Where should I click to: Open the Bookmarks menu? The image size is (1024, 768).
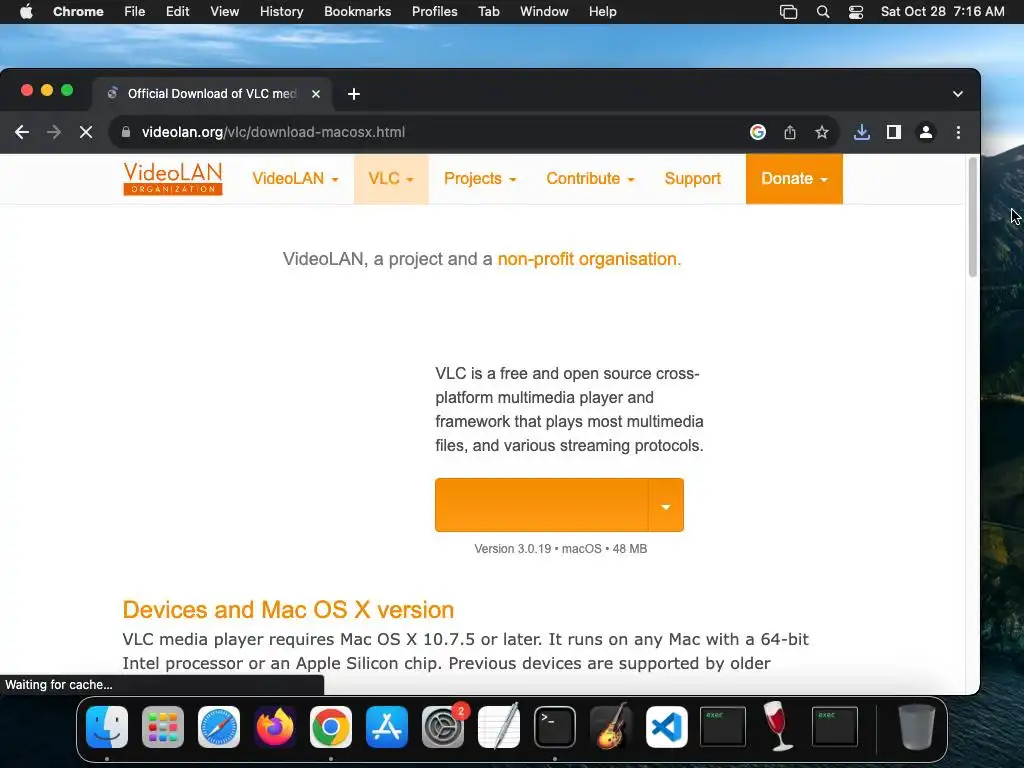point(358,12)
